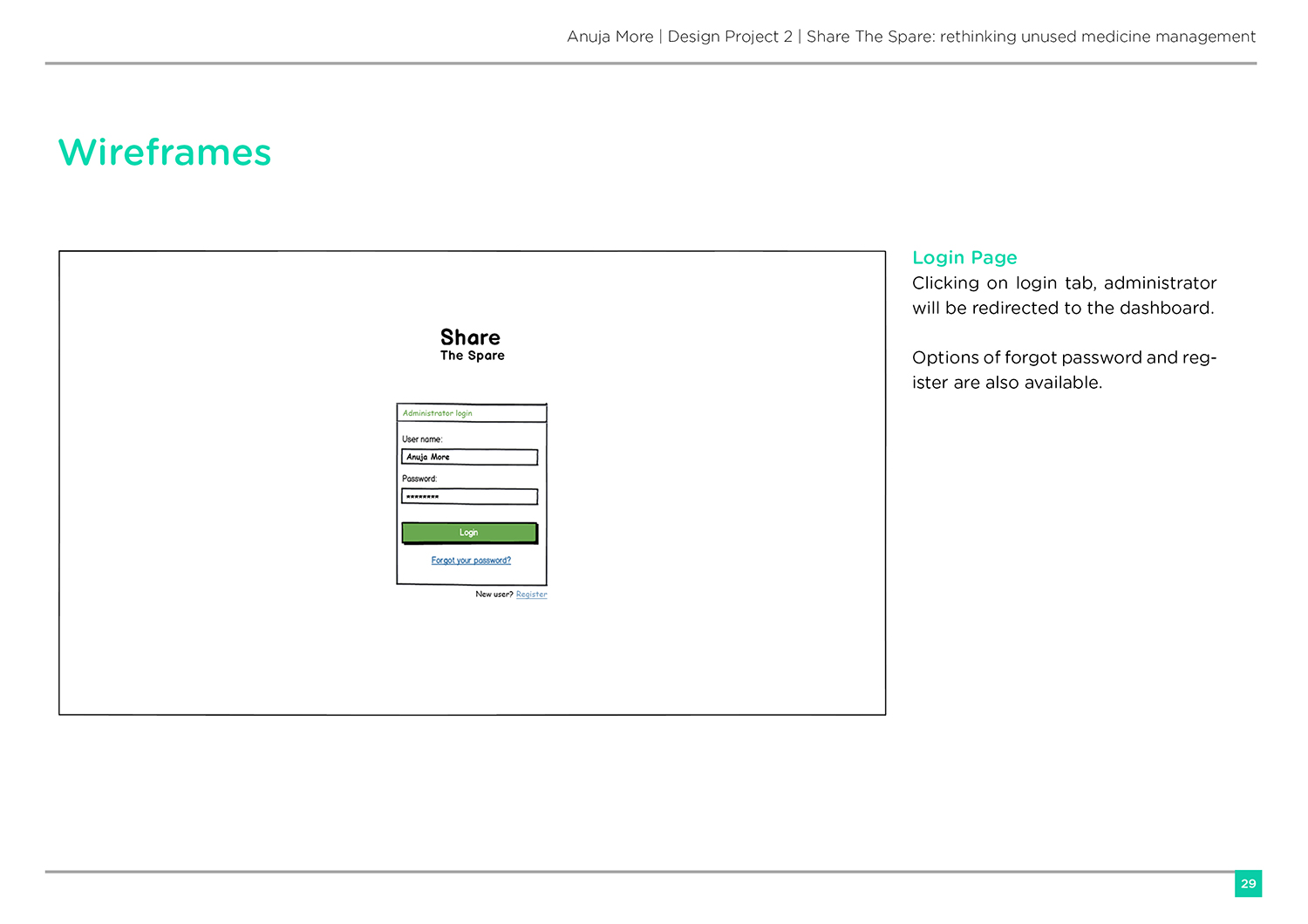Click the 'Password:' label
The height and width of the screenshot is (924, 1308).
pos(419,479)
